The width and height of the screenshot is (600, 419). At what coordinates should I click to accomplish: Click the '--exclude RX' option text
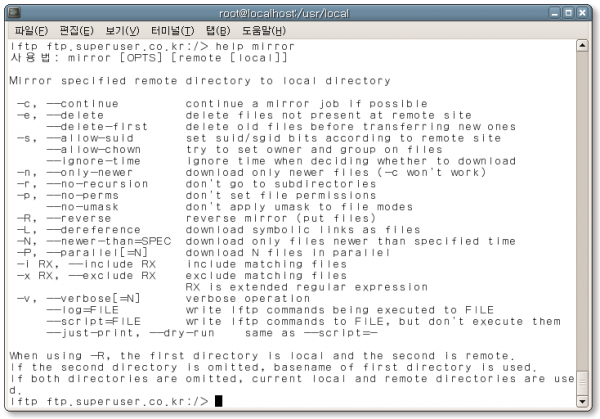(112, 276)
